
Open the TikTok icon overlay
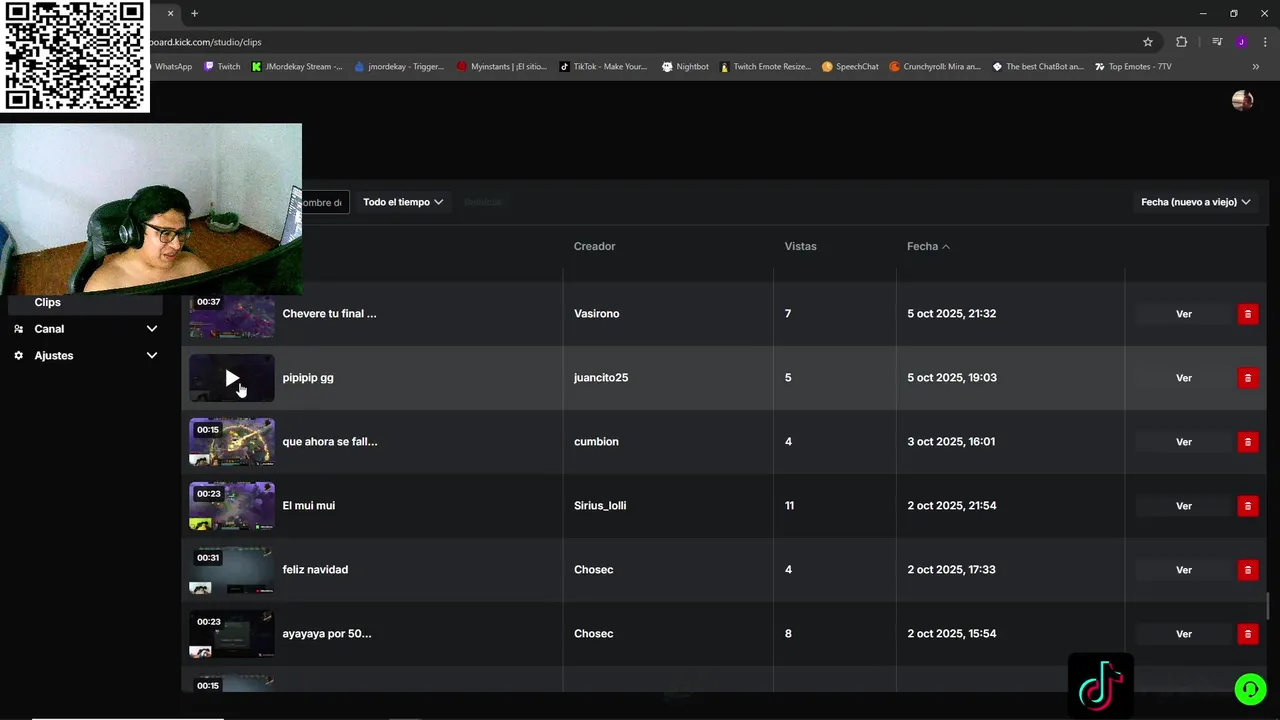click(x=1100, y=686)
